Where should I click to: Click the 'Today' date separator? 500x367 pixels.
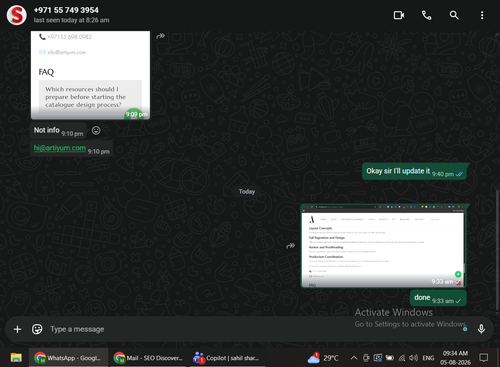click(x=247, y=192)
